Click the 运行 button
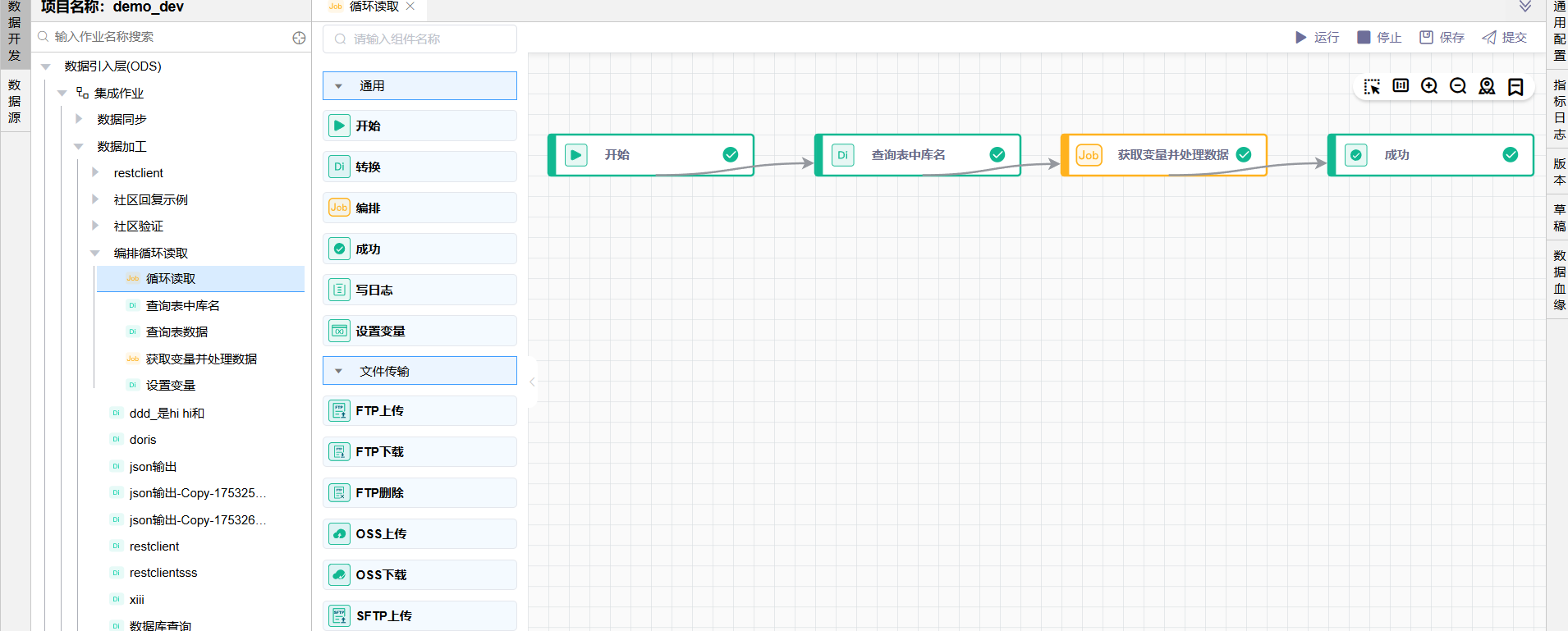1568x631 pixels. [x=1317, y=38]
